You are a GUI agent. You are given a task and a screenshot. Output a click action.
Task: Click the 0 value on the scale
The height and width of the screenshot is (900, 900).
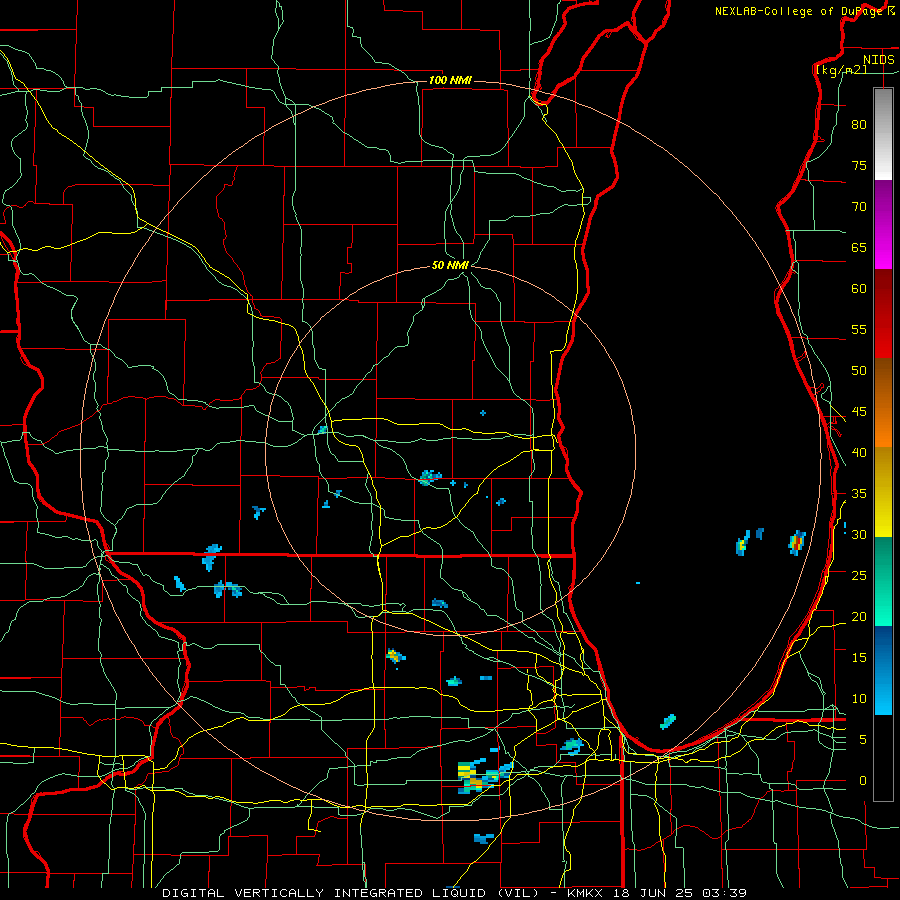click(x=863, y=781)
